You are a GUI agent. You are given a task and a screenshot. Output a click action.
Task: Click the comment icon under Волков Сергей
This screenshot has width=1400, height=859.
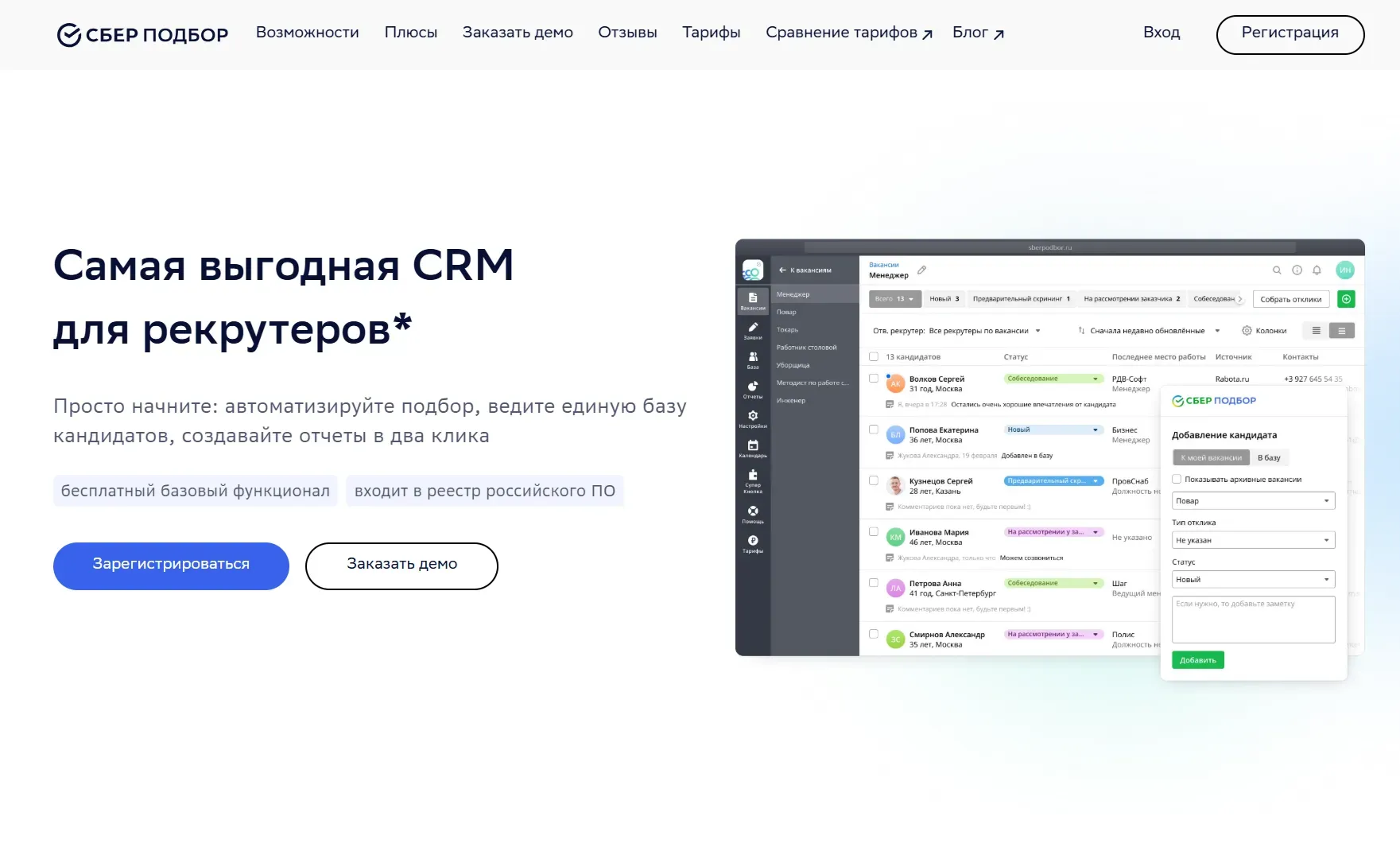(890, 405)
